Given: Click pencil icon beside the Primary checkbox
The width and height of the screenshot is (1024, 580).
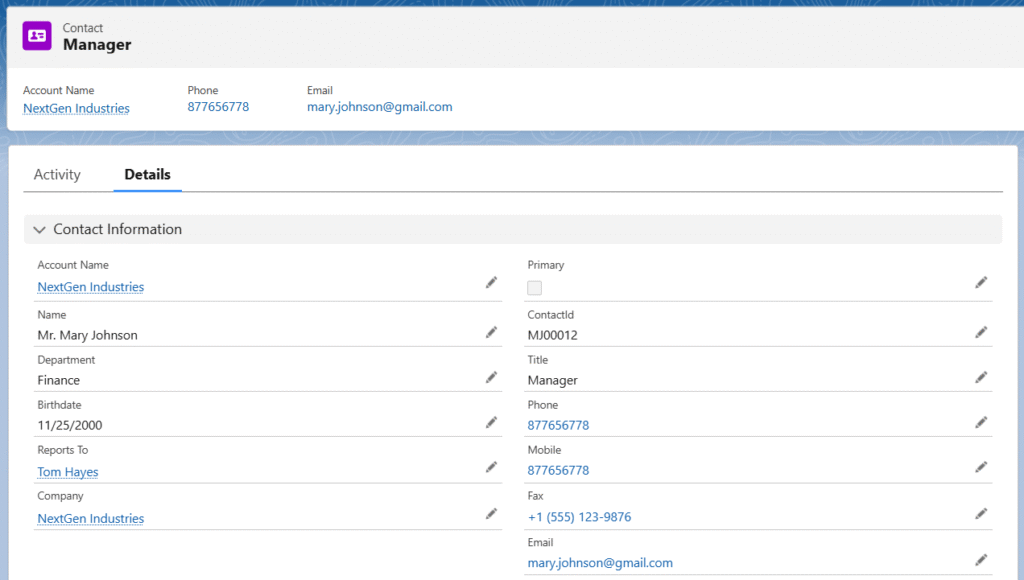Looking at the screenshot, I should [981, 283].
